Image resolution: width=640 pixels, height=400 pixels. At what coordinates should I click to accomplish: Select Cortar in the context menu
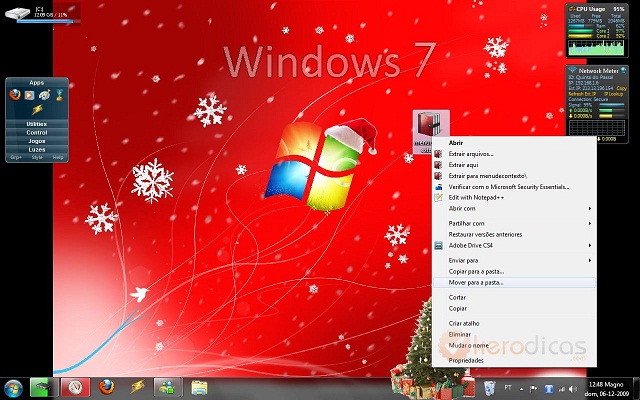(514, 298)
